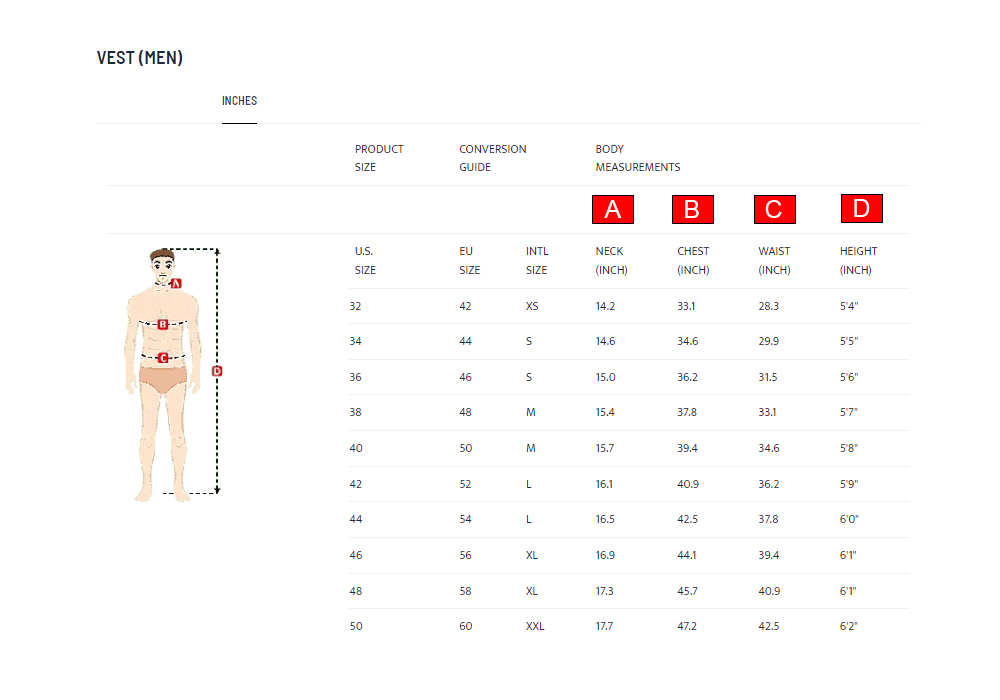Click the XS international size cell
The image size is (1000, 700).
(x=532, y=306)
